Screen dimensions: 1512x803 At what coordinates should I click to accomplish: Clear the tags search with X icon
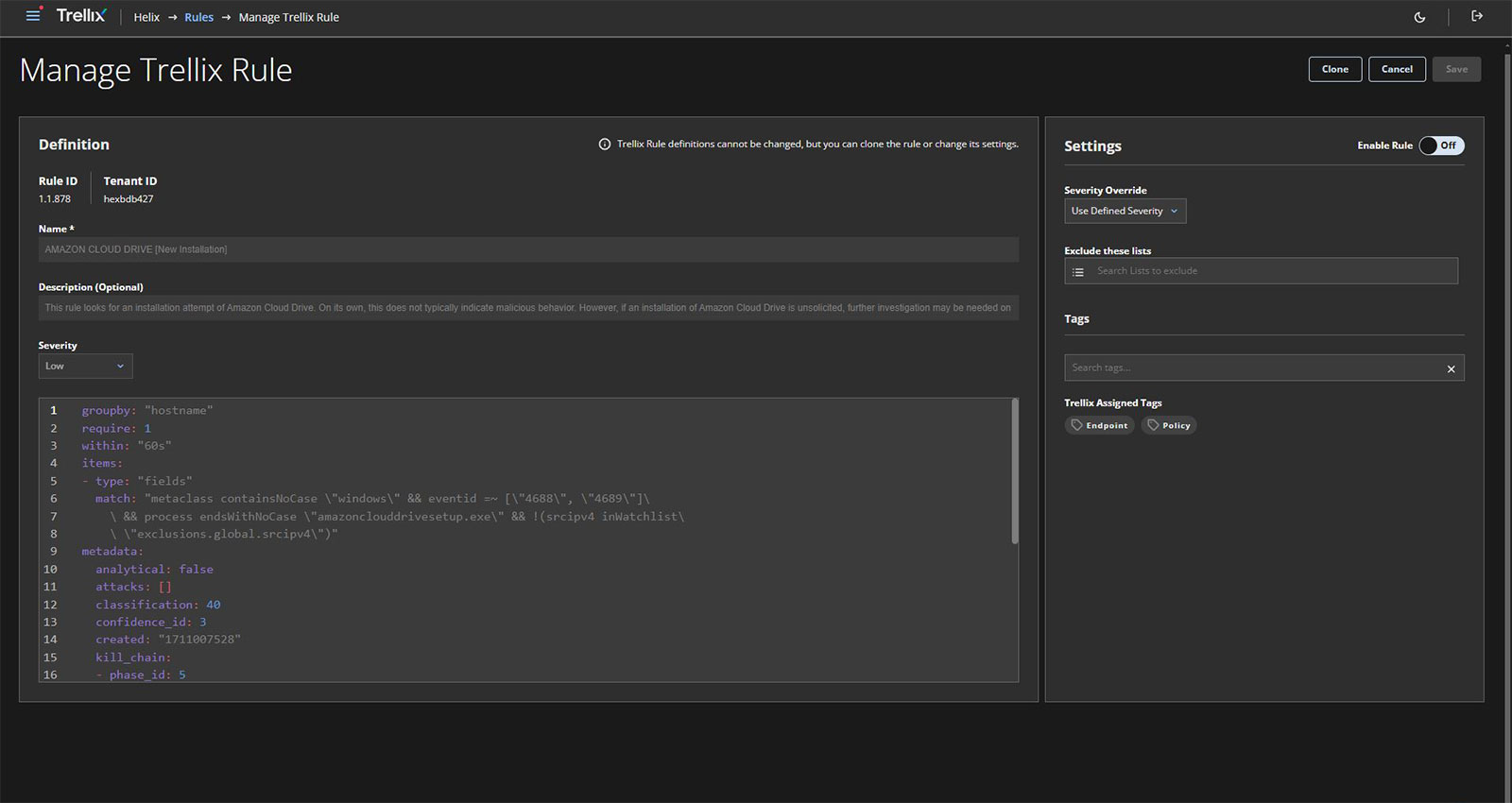point(1451,368)
